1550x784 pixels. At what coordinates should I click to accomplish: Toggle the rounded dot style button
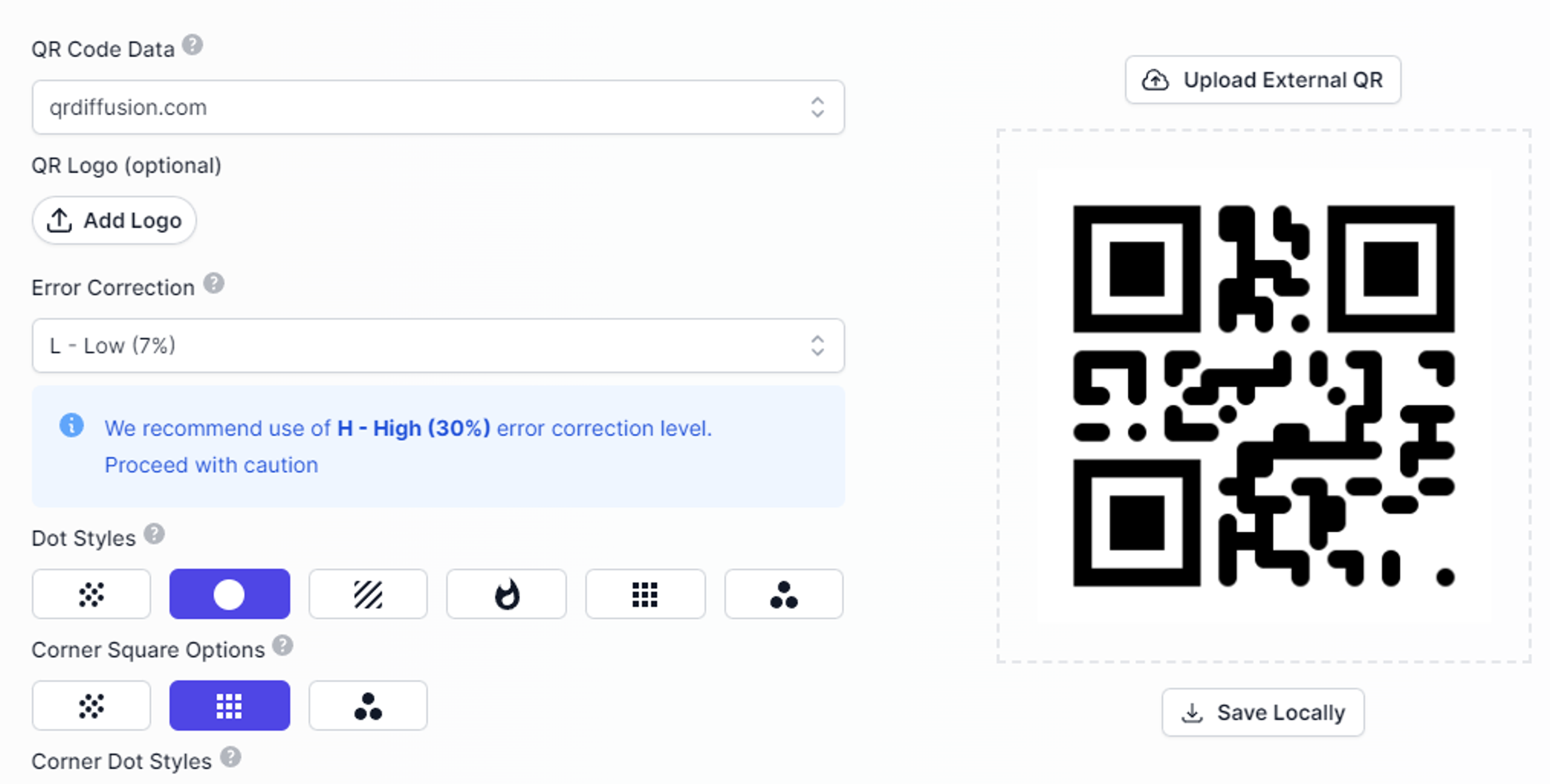(228, 593)
